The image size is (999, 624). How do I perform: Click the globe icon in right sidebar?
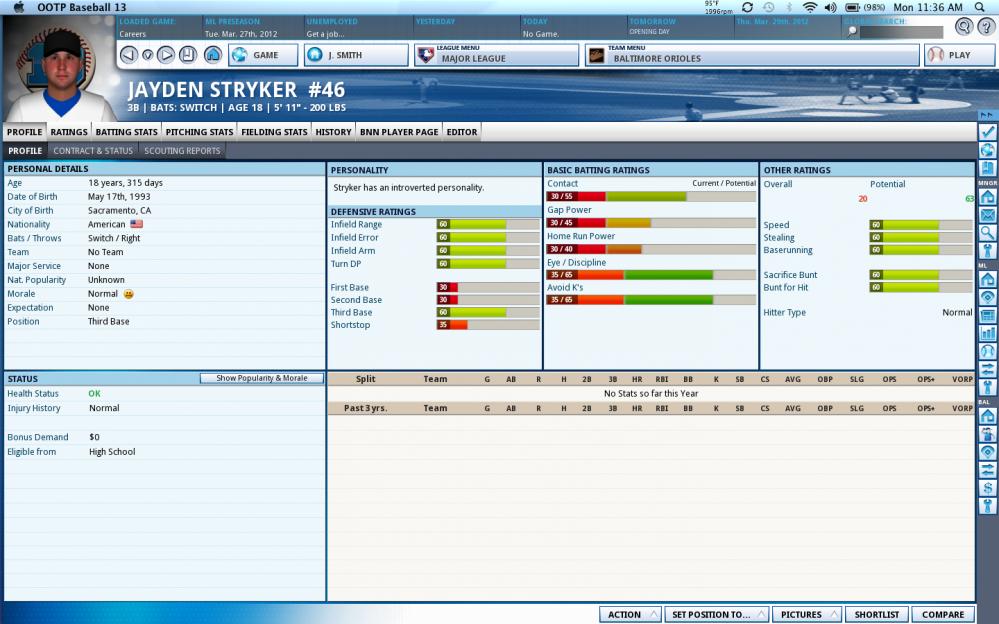(988, 150)
